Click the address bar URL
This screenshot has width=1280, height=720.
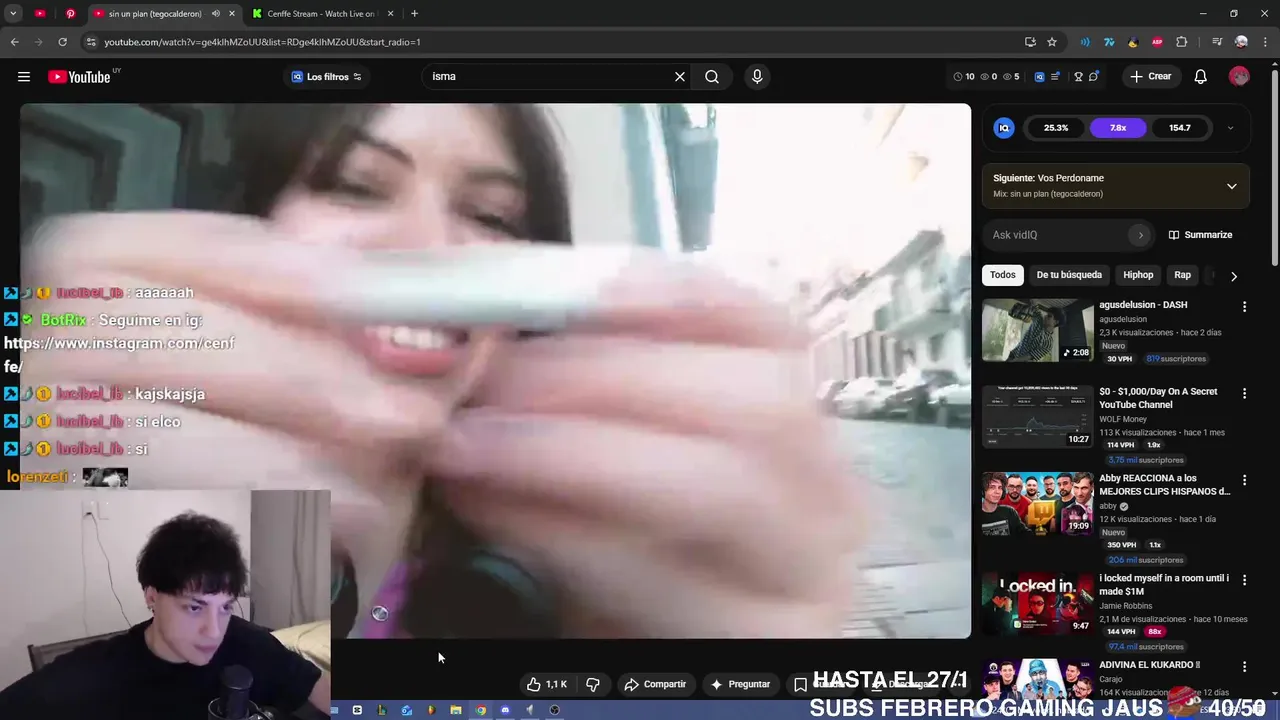point(262,42)
